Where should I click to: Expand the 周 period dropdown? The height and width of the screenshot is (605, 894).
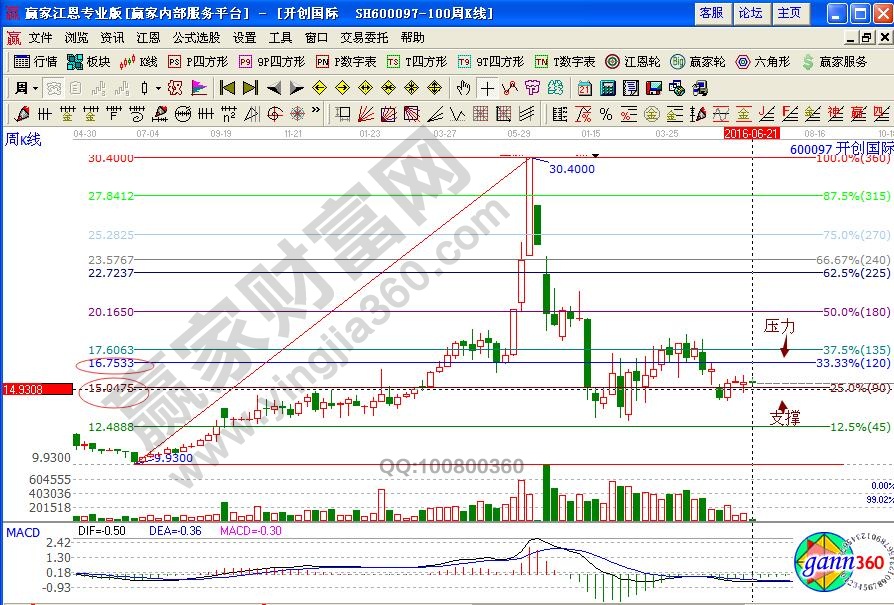[25, 87]
